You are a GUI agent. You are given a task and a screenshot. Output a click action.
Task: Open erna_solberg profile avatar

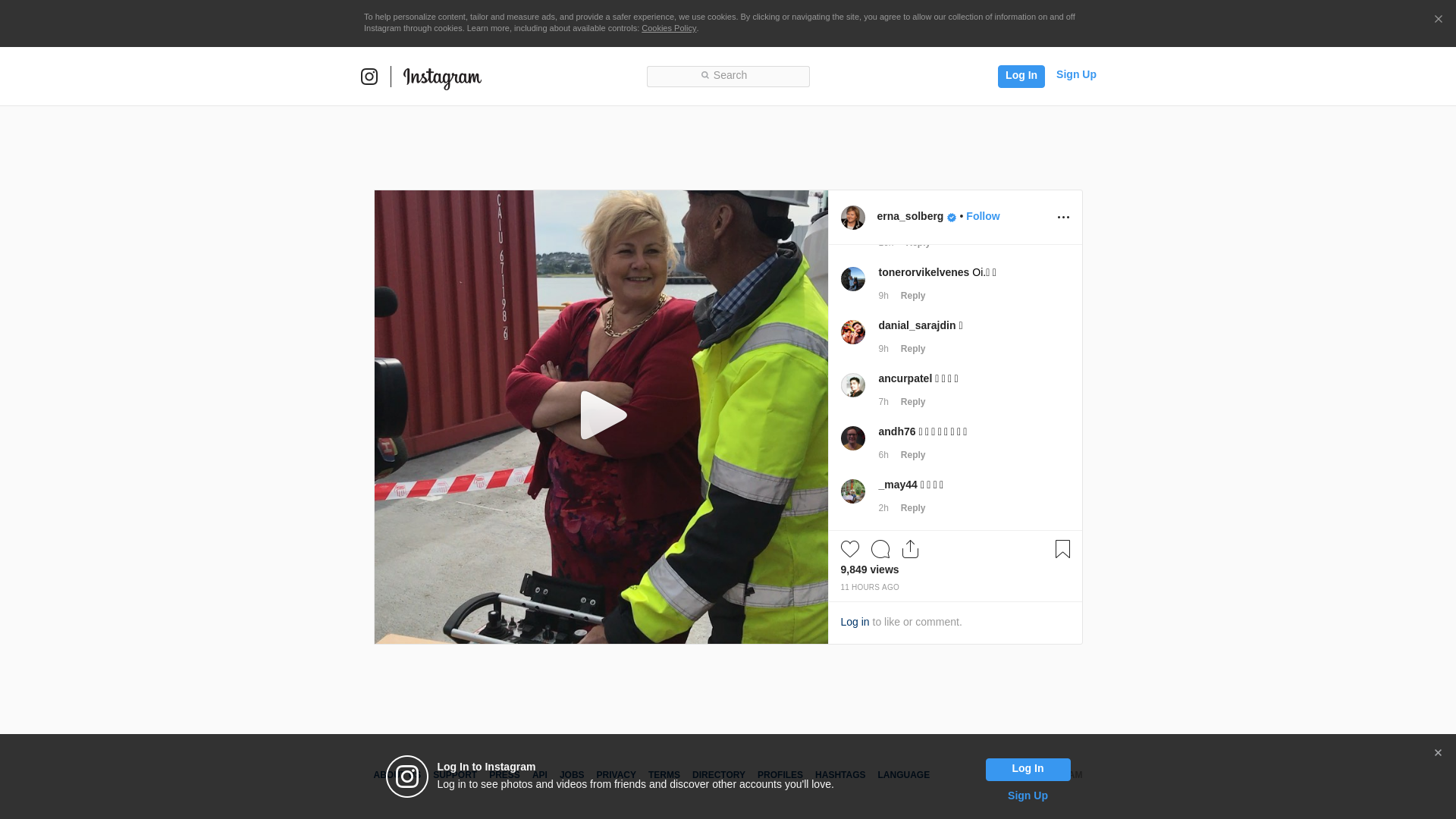pyautogui.click(x=853, y=218)
